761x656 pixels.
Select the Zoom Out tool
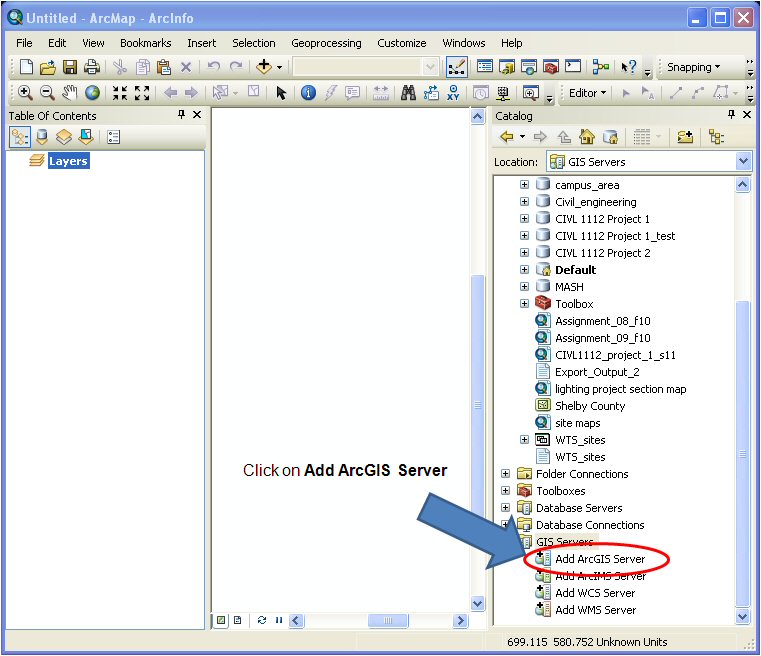(47, 92)
